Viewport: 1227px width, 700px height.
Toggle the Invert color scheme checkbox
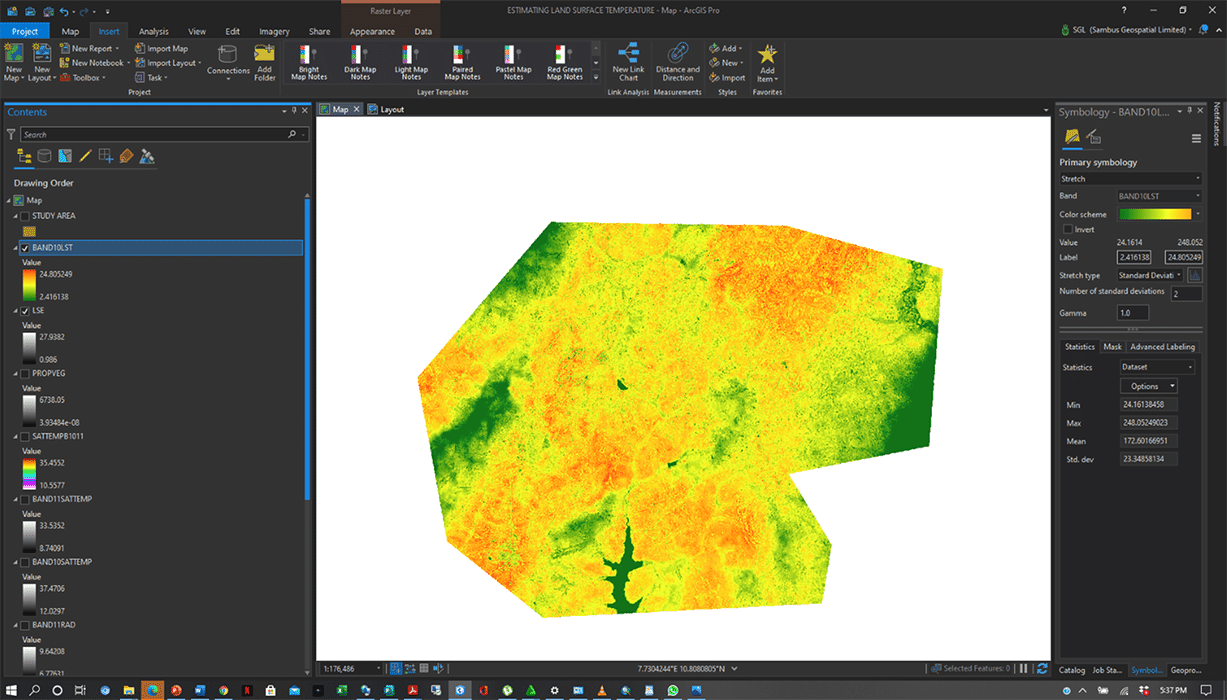(x=1068, y=229)
